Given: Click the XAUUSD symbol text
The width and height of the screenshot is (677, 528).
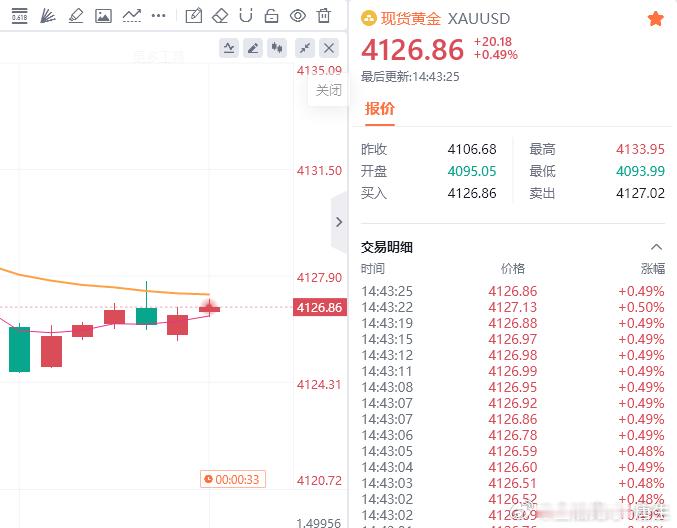Looking at the screenshot, I should coord(479,19).
